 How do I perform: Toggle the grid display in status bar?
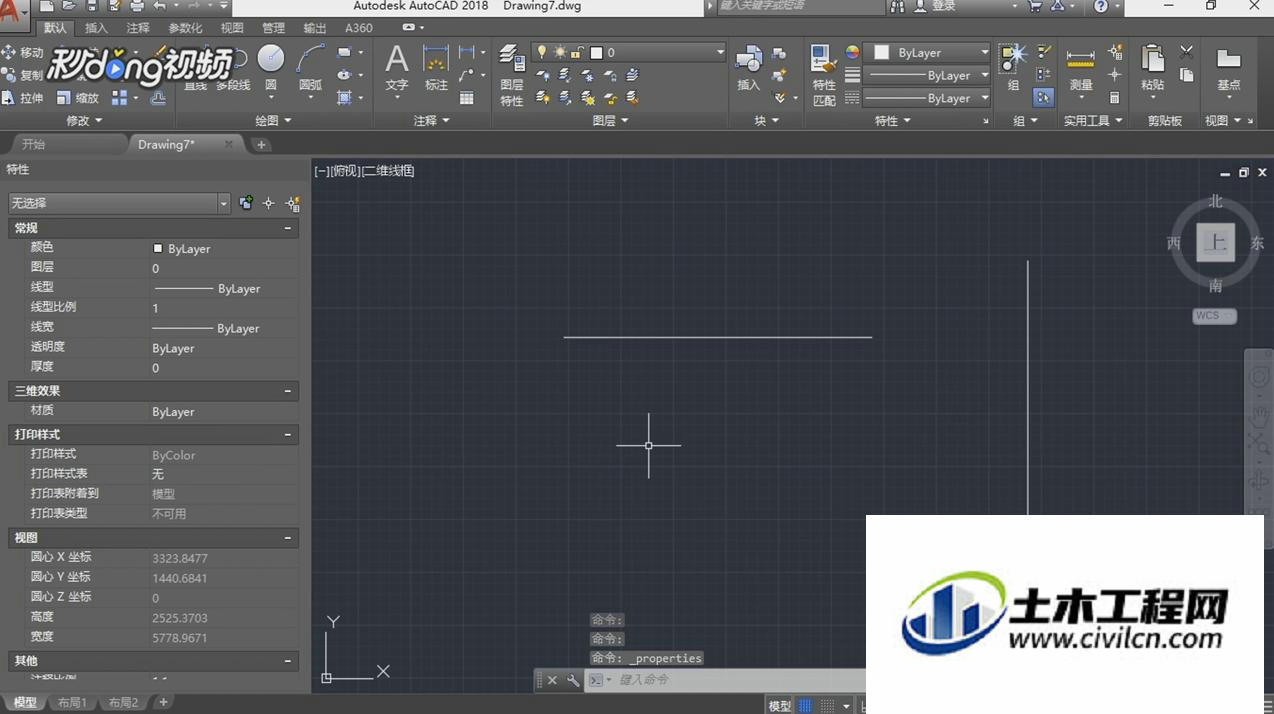pyautogui.click(x=805, y=706)
